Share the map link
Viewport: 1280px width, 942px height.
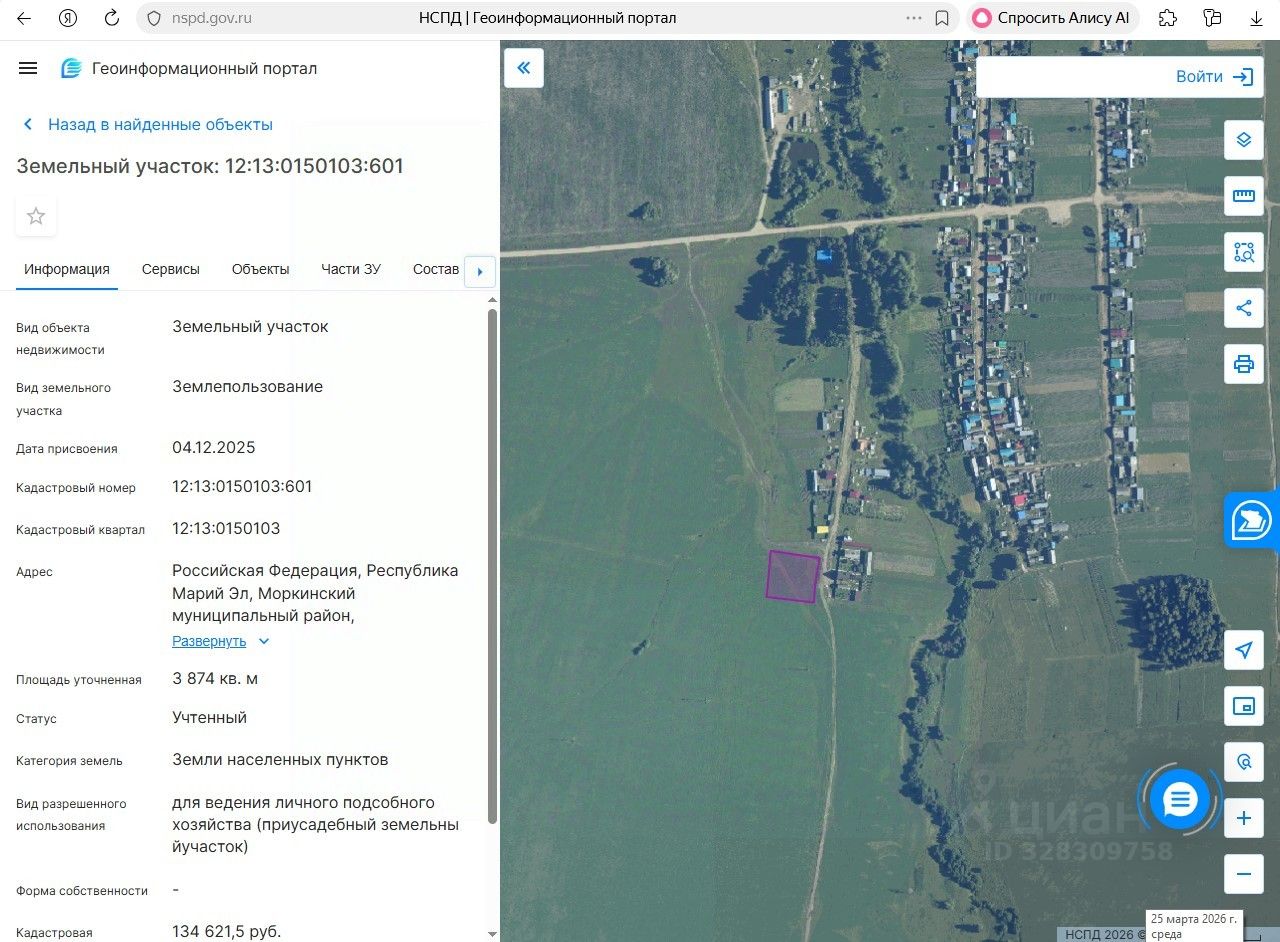coord(1244,308)
